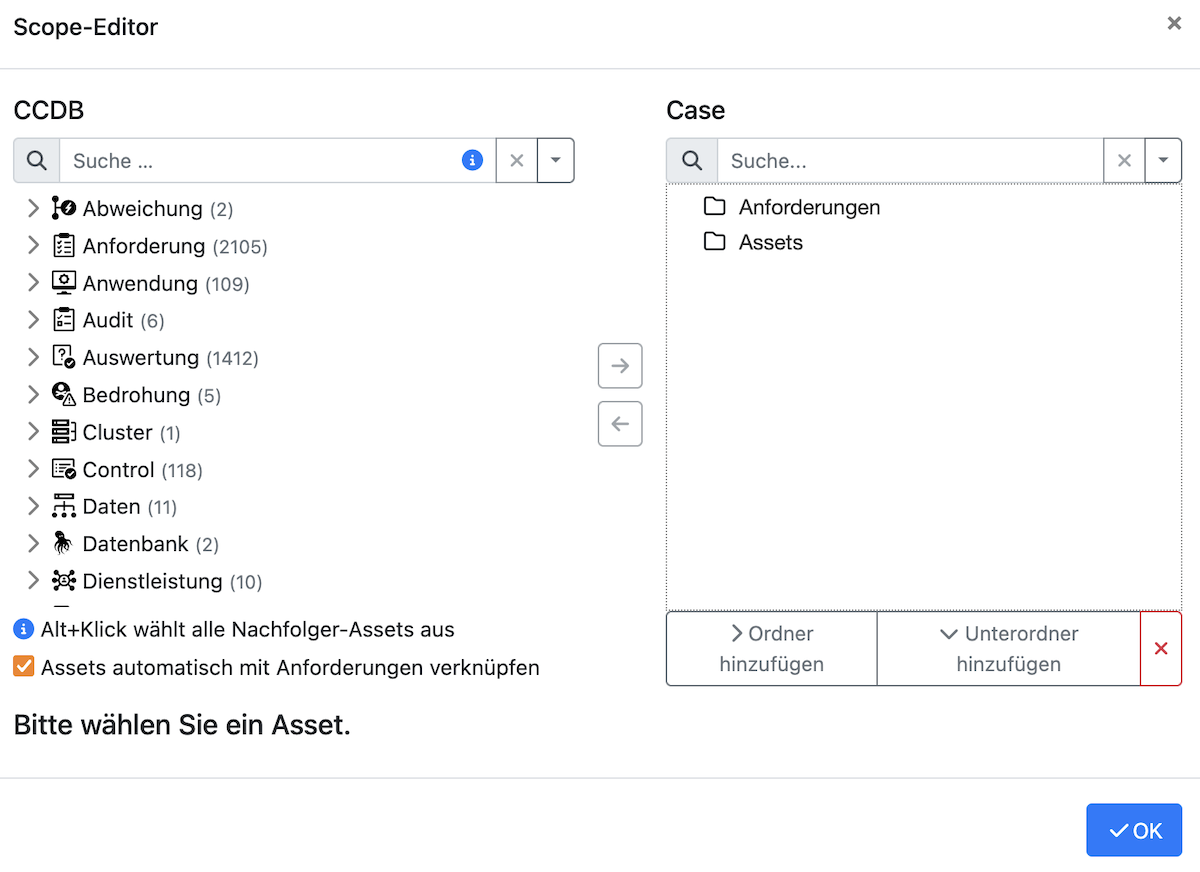Uncheck Assets automatisch mit Anforderungen verknüpfen

pos(24,667)
